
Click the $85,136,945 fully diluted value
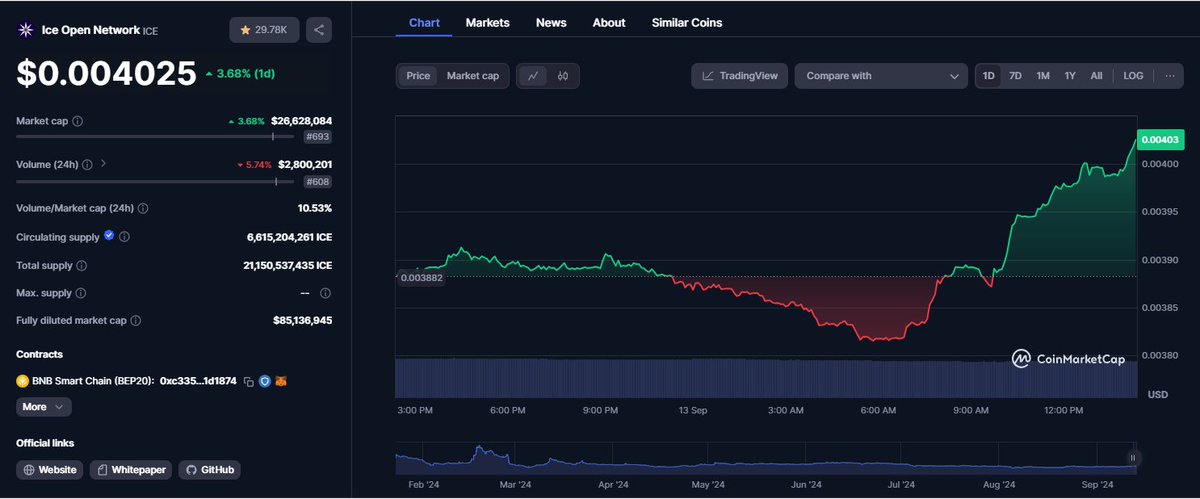tap(303, 321)
